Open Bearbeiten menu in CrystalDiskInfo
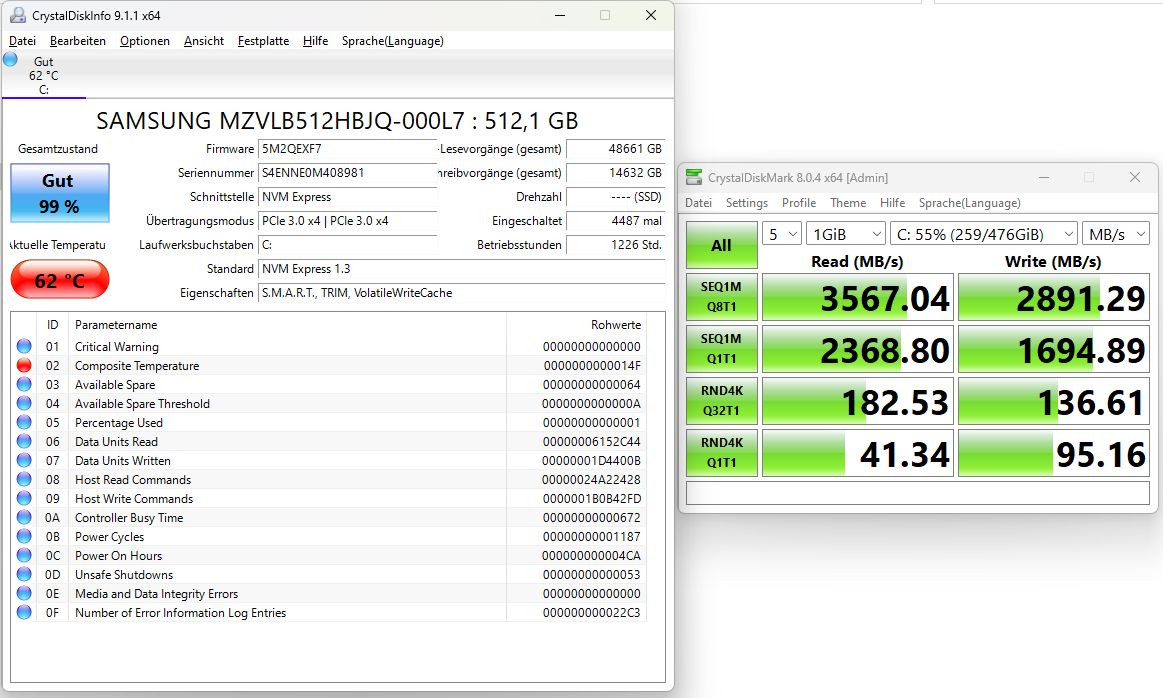Image resolution: width=1163 pixels, height=698 pixels. click(x=78, y=41)
